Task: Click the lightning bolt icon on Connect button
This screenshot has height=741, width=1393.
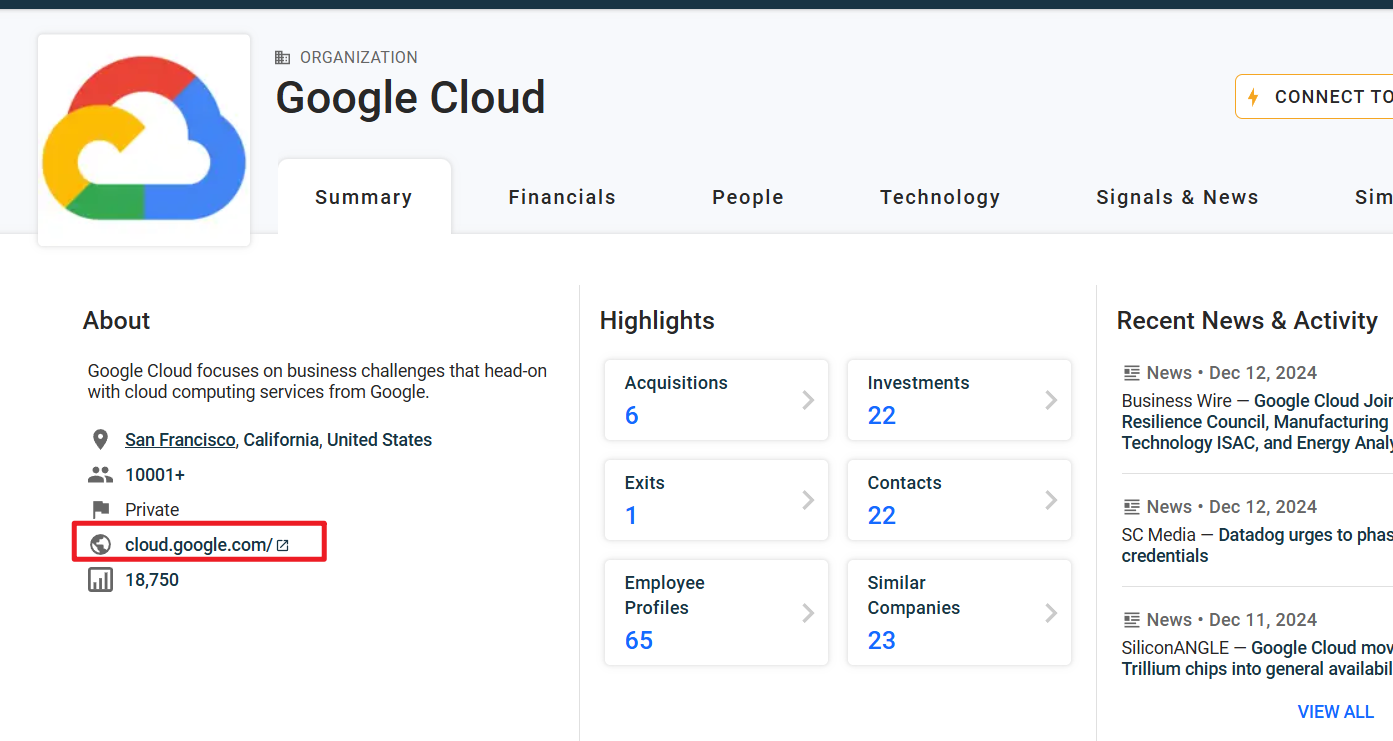Action: tap(1253, 97)
